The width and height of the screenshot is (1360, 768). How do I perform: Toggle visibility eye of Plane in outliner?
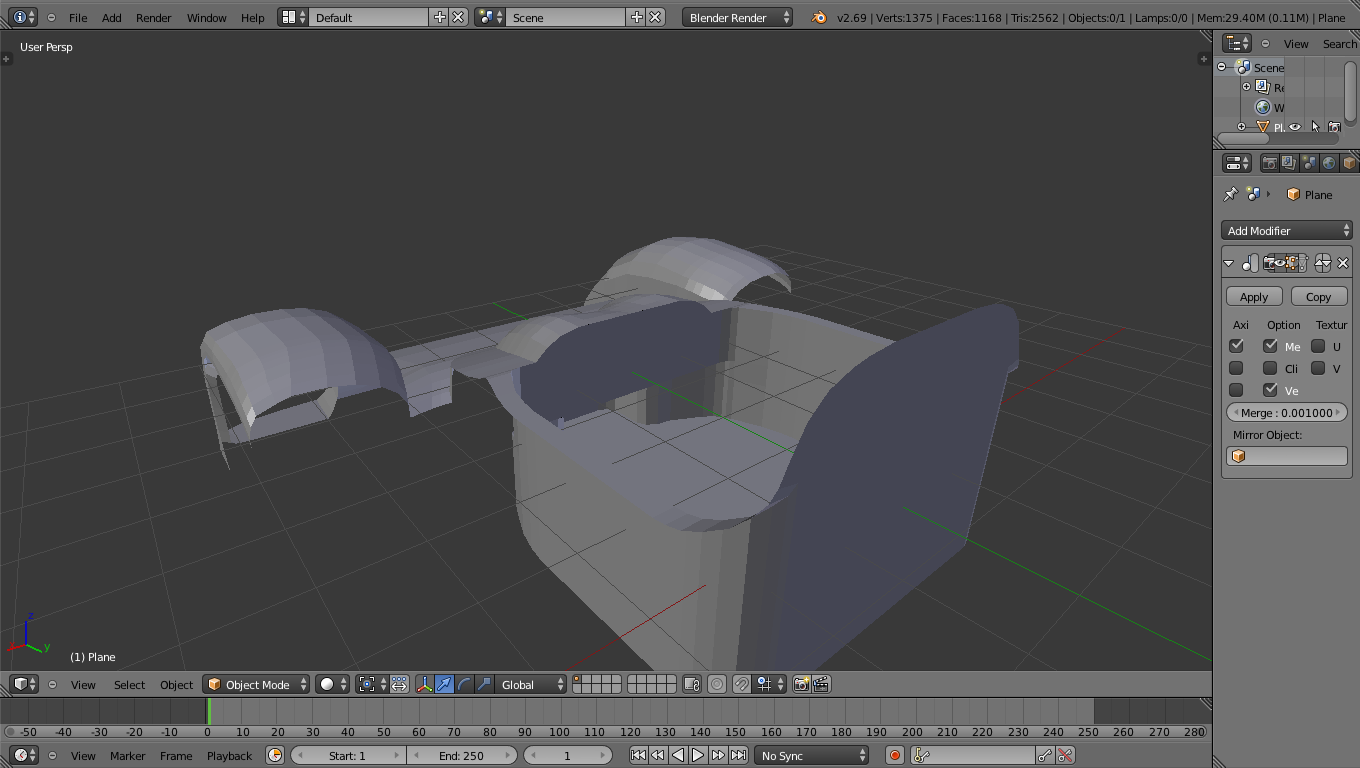1295,127
